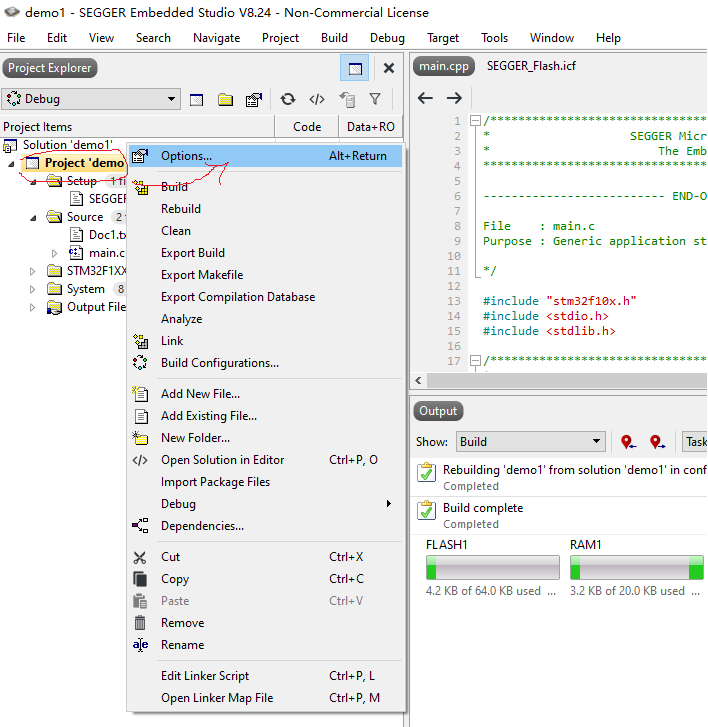The image size is (708, 727).
Task: Click the FLASH1 memory usage bar
Action: 493,568
